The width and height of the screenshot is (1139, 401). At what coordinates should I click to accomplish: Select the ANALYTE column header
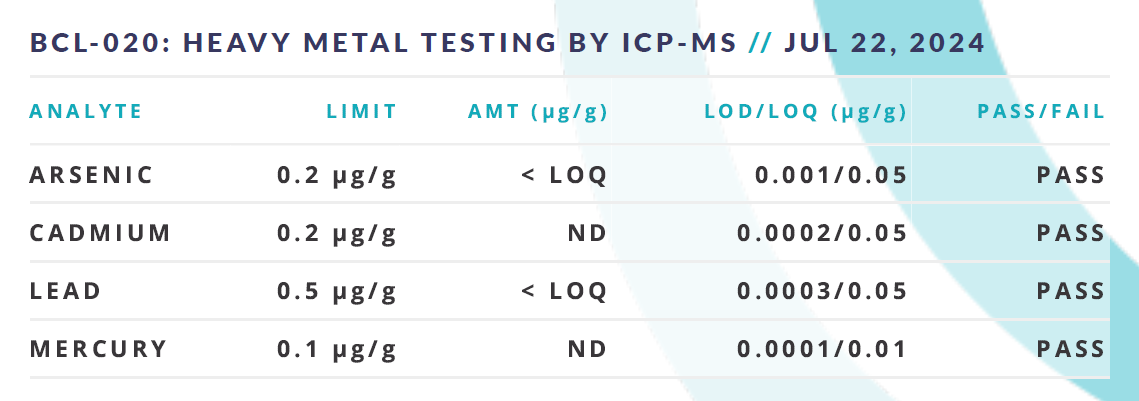click(86, 112)
